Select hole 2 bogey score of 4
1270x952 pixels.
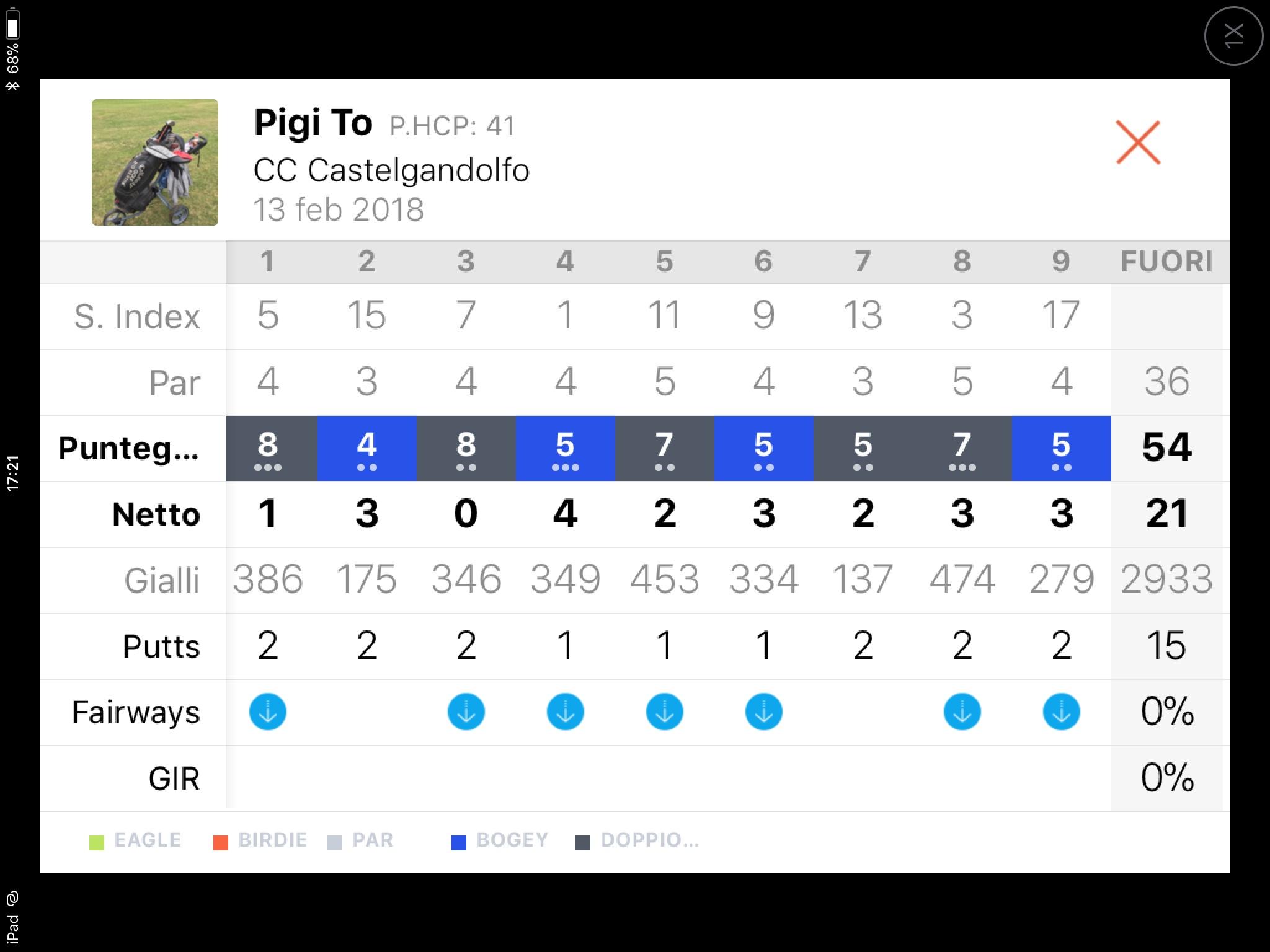click(x=366, y=448)
